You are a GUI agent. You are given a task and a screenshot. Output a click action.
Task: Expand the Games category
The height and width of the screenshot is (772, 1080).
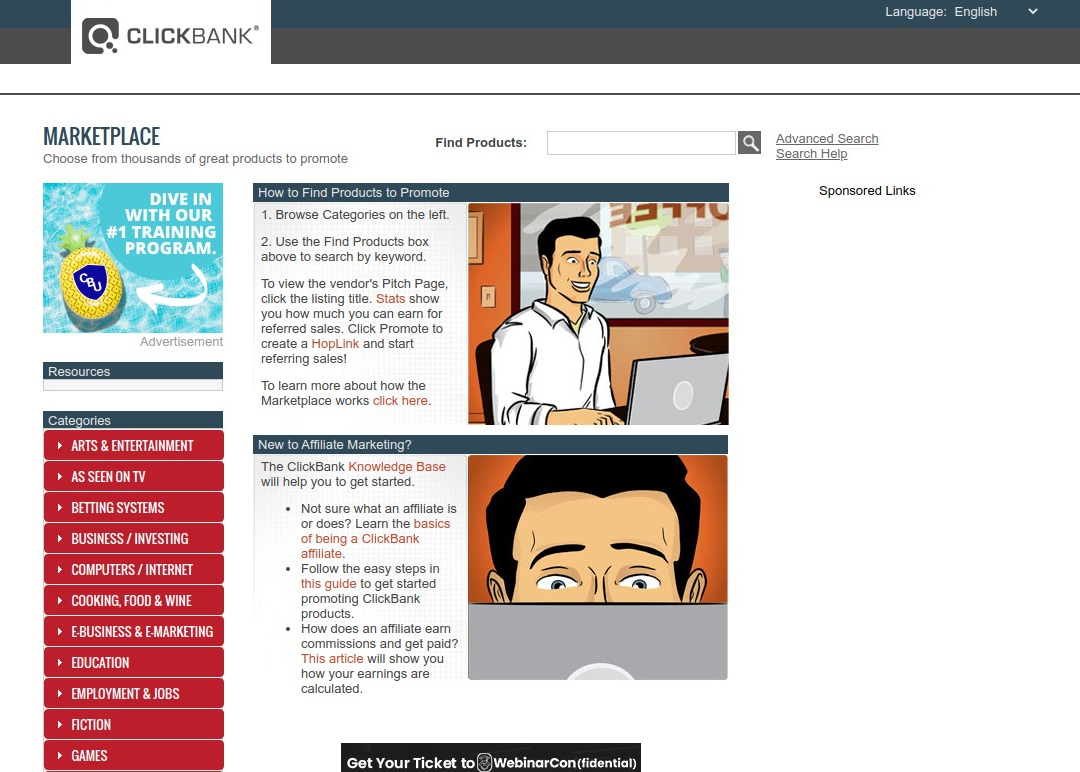[x=134, y=755]
